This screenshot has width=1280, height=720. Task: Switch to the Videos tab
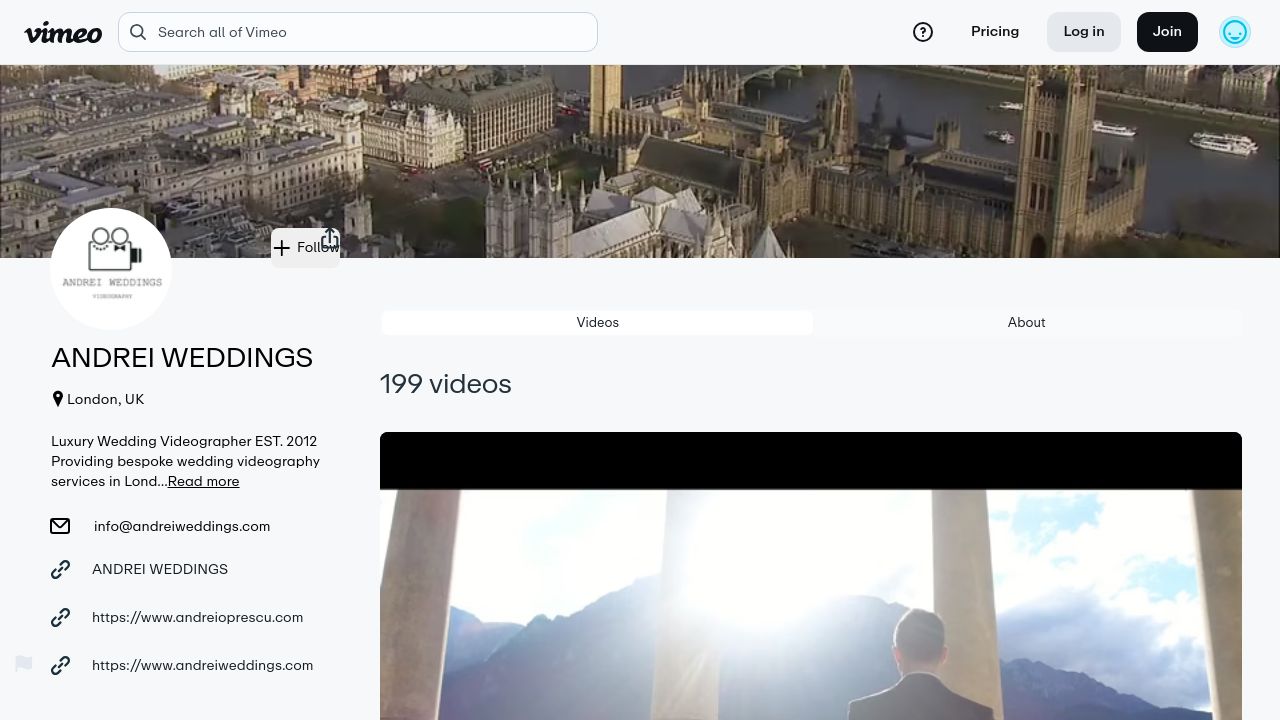pyautogui.click(x=597, y=322)
